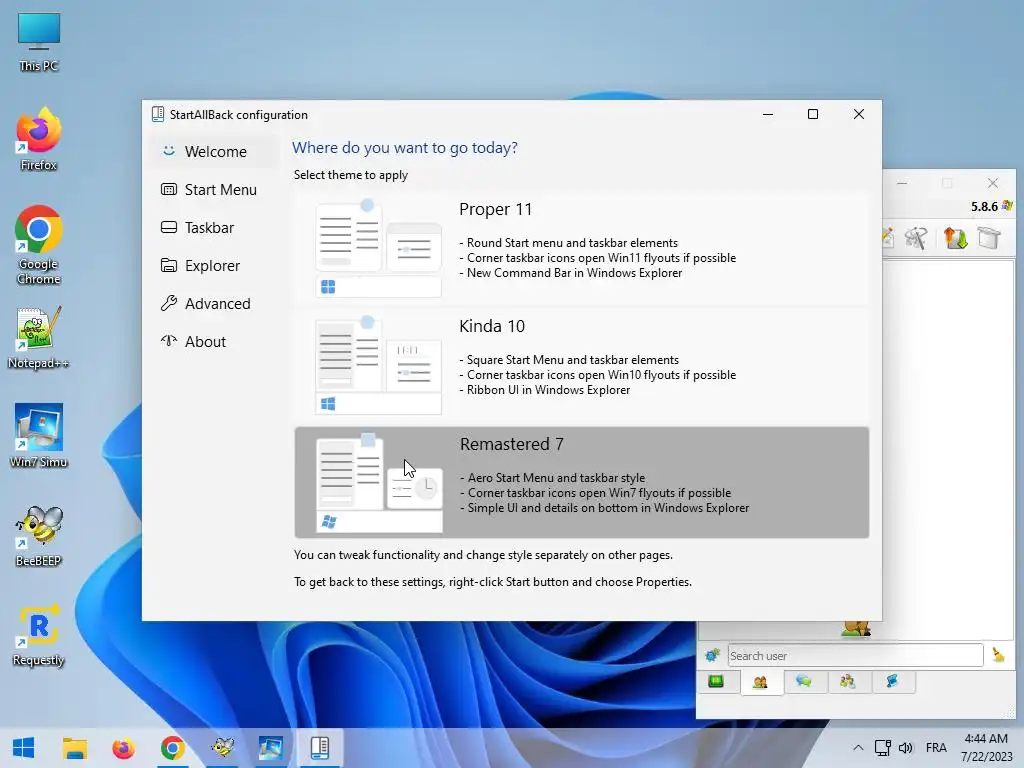Select BeeBEEP chats tab with speech bubbles
This screenshot has width=1024, height=768.
click(x=804, y=682)
